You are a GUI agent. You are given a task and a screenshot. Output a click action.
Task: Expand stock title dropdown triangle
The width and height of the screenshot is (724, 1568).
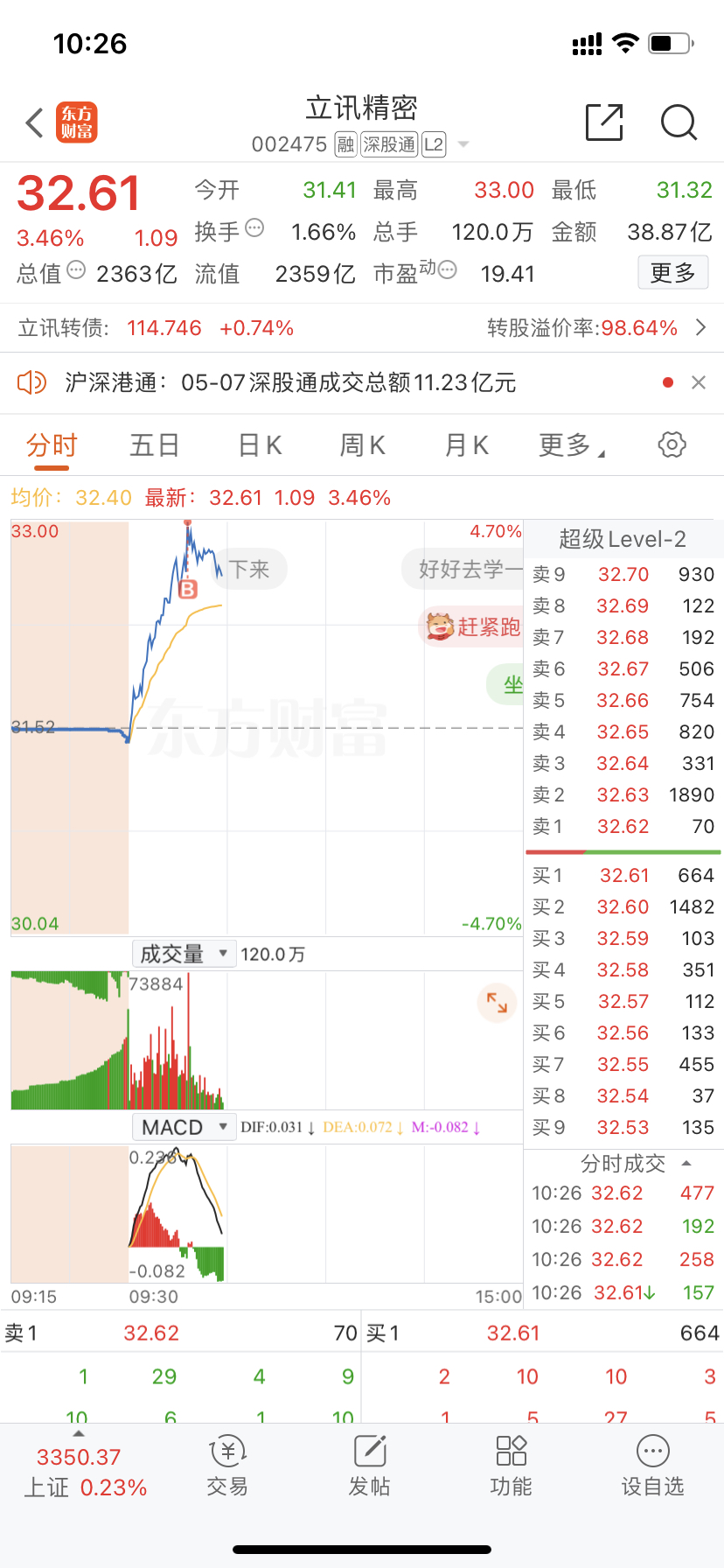click(463, 144)
